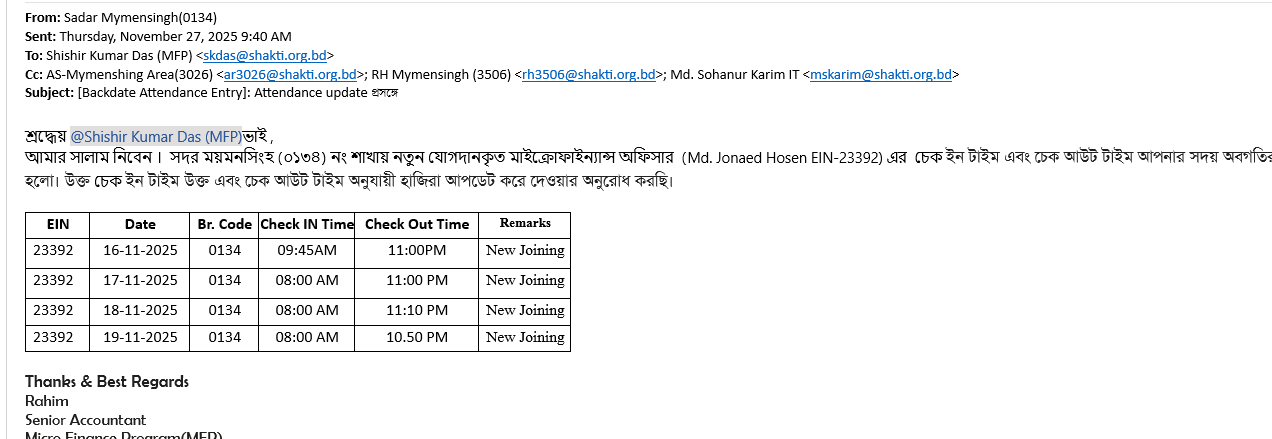
Task: Click the sender name Sadar Mymensingh(0134)
Action: (140, 18)
